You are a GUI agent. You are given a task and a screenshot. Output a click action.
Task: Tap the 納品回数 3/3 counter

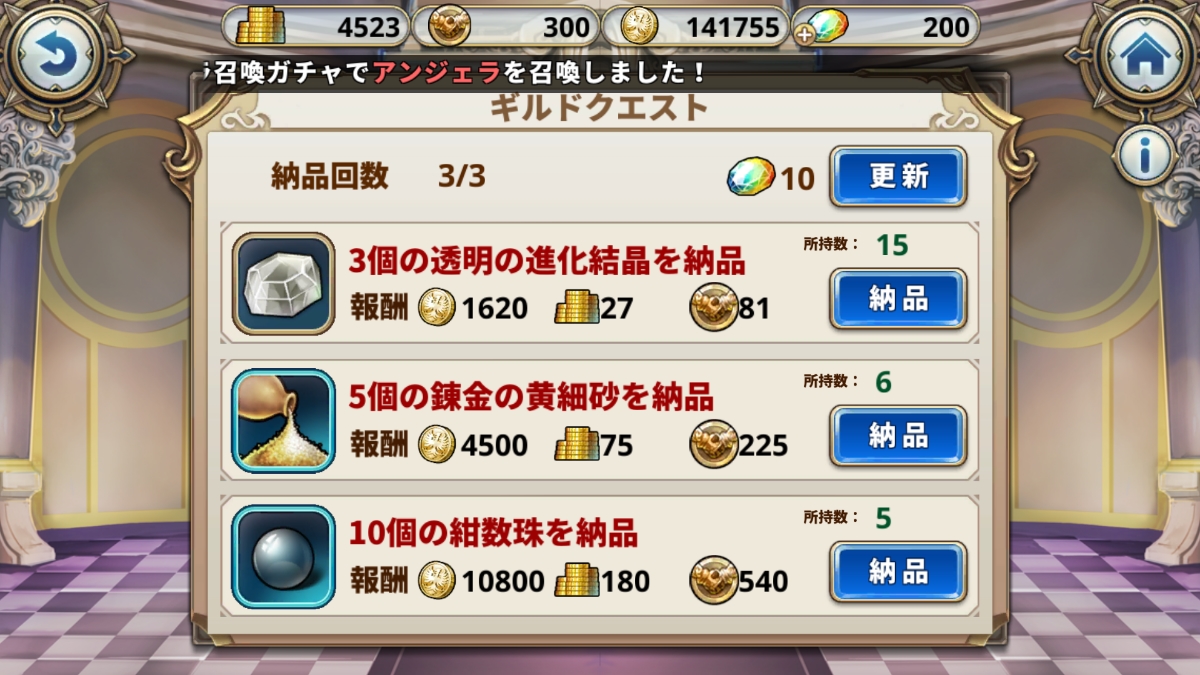point(378,177)
